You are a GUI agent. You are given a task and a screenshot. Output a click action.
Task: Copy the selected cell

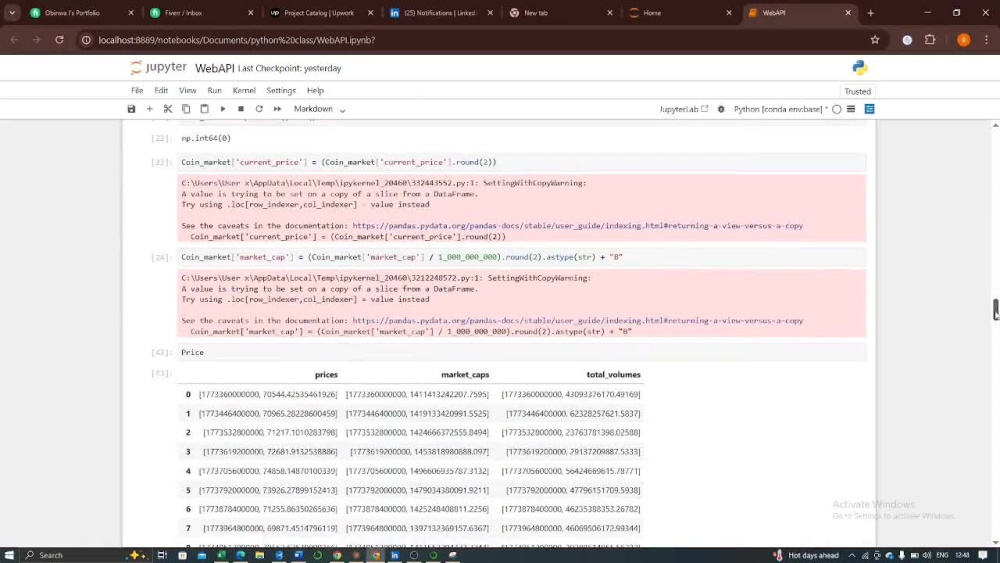point(186,109)
